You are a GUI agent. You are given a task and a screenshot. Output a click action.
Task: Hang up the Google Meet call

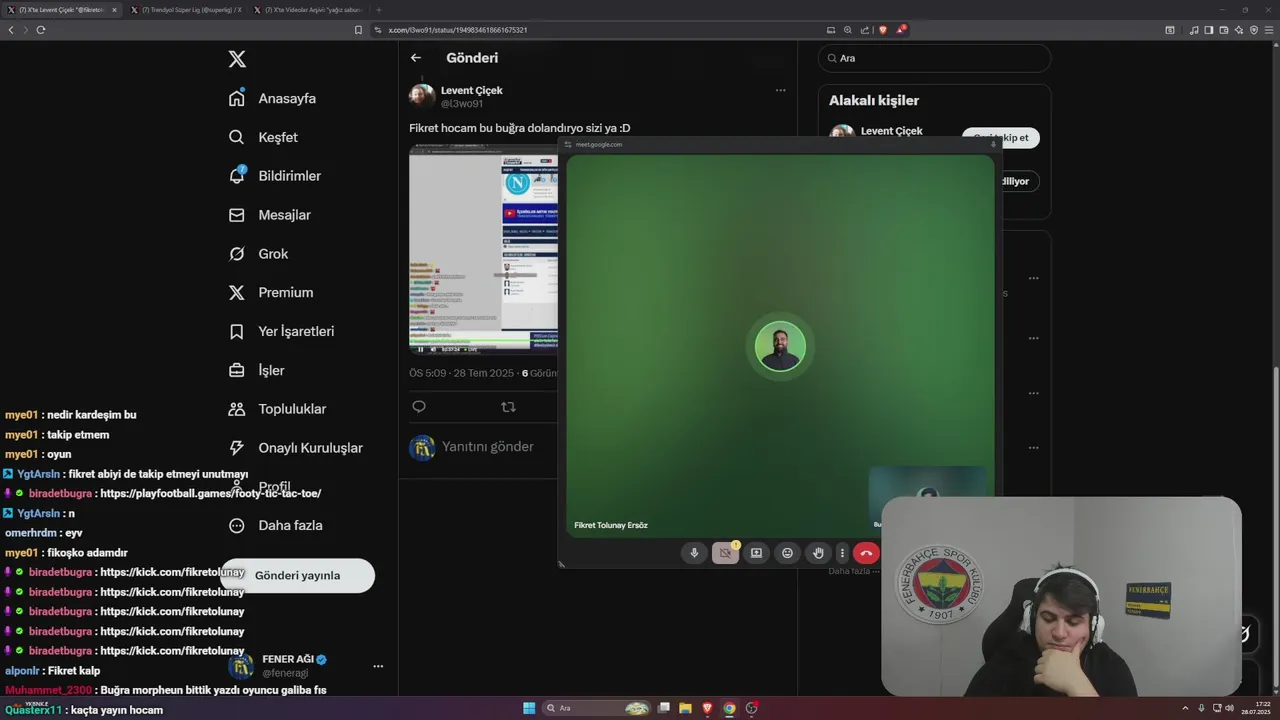pos(866,553)
